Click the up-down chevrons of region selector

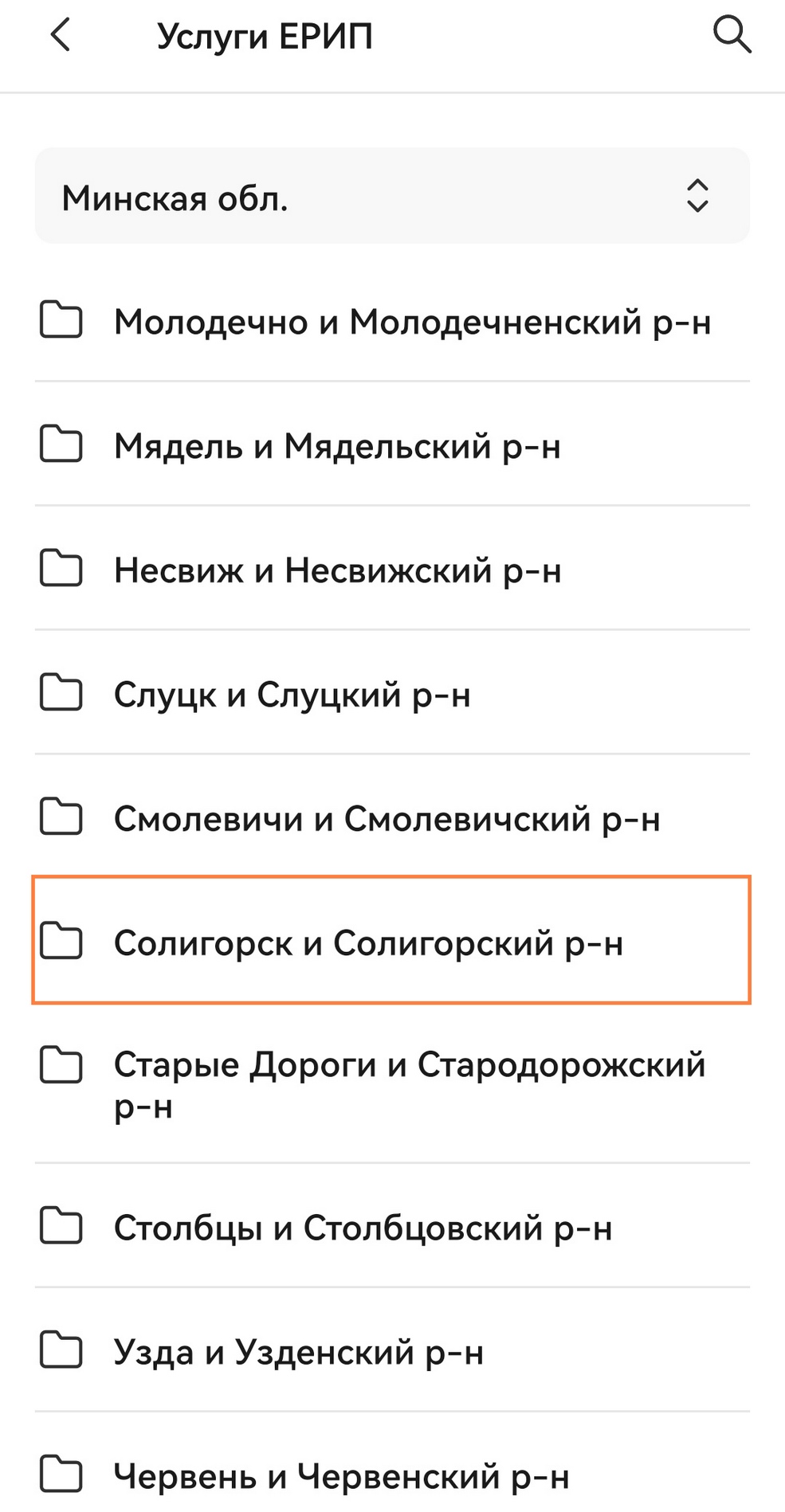[x=697, y=196]
